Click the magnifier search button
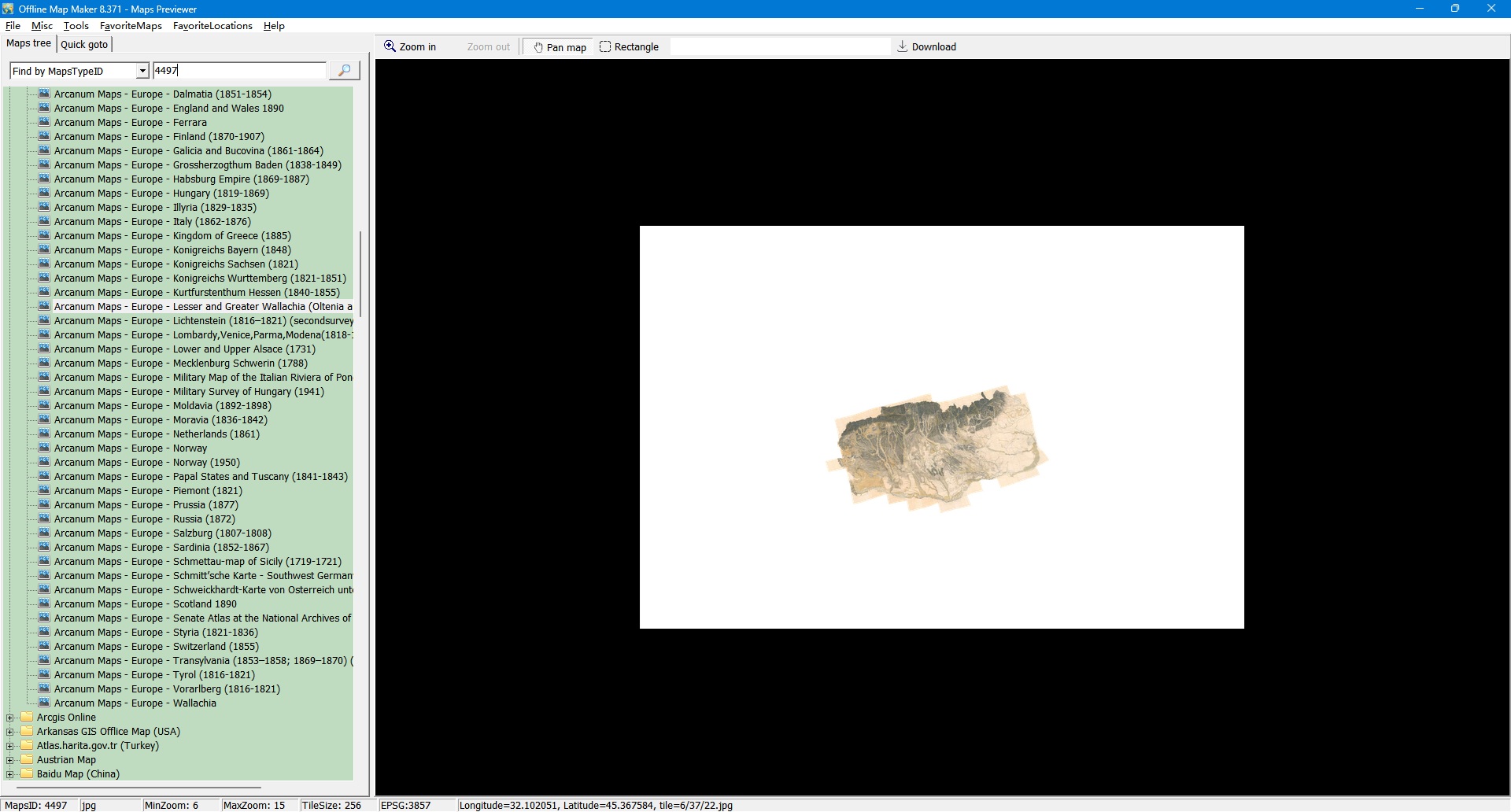1511x812 pixels. pyautogui.click(x=344, y=71)
